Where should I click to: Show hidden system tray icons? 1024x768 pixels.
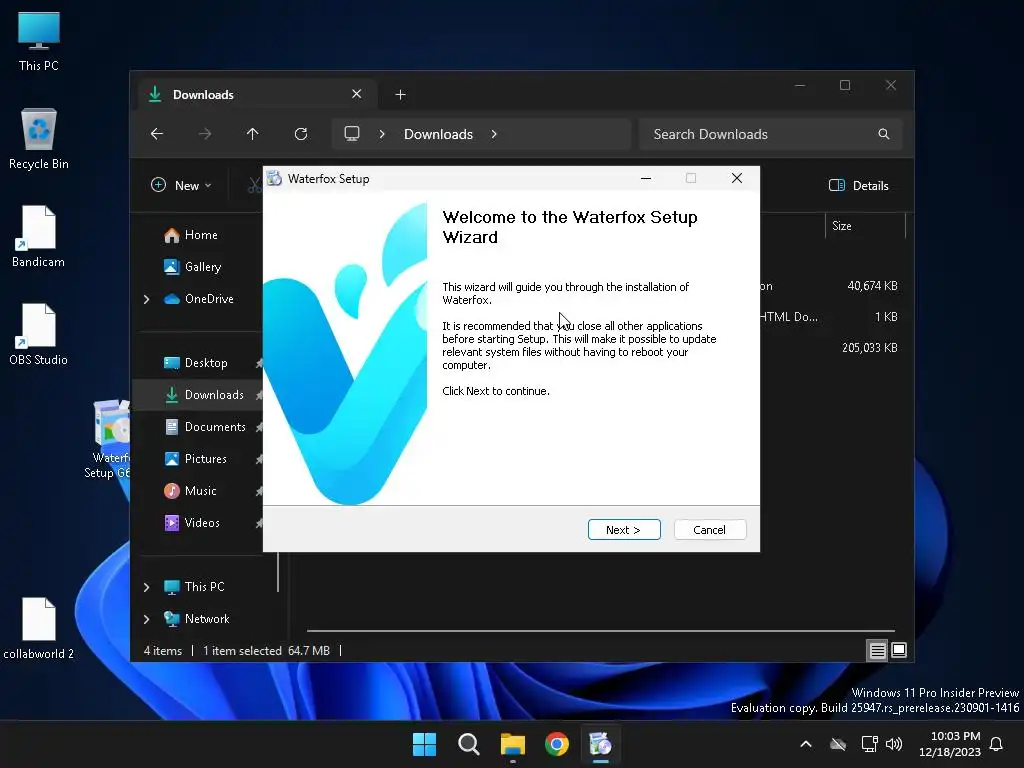[806, 744]
